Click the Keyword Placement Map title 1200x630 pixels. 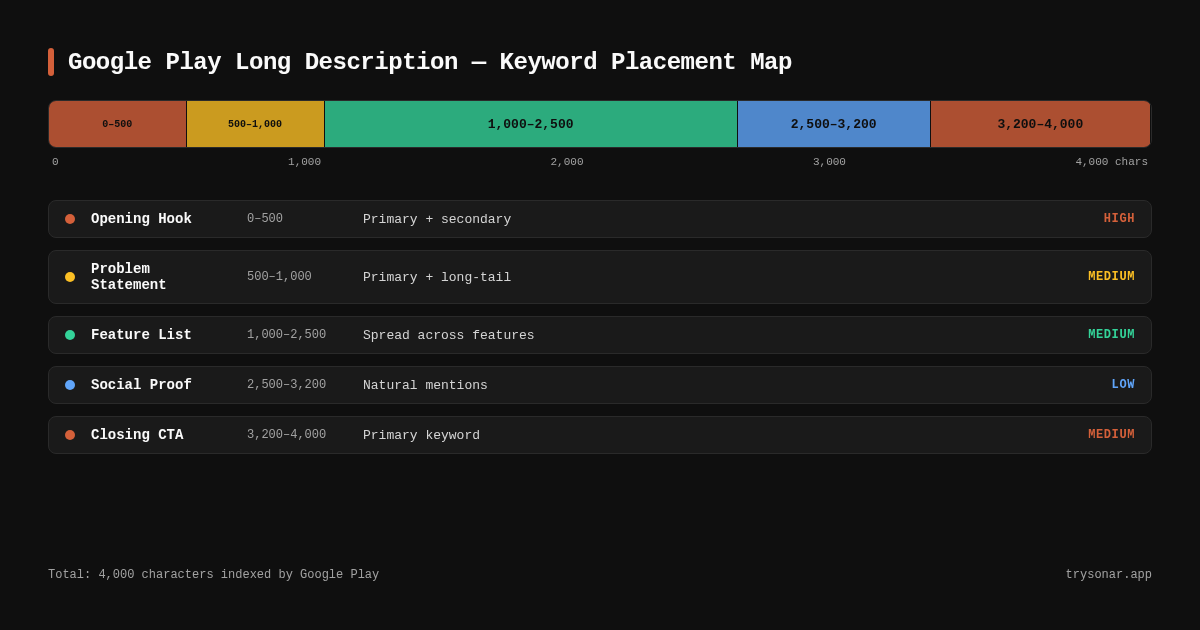430,62
